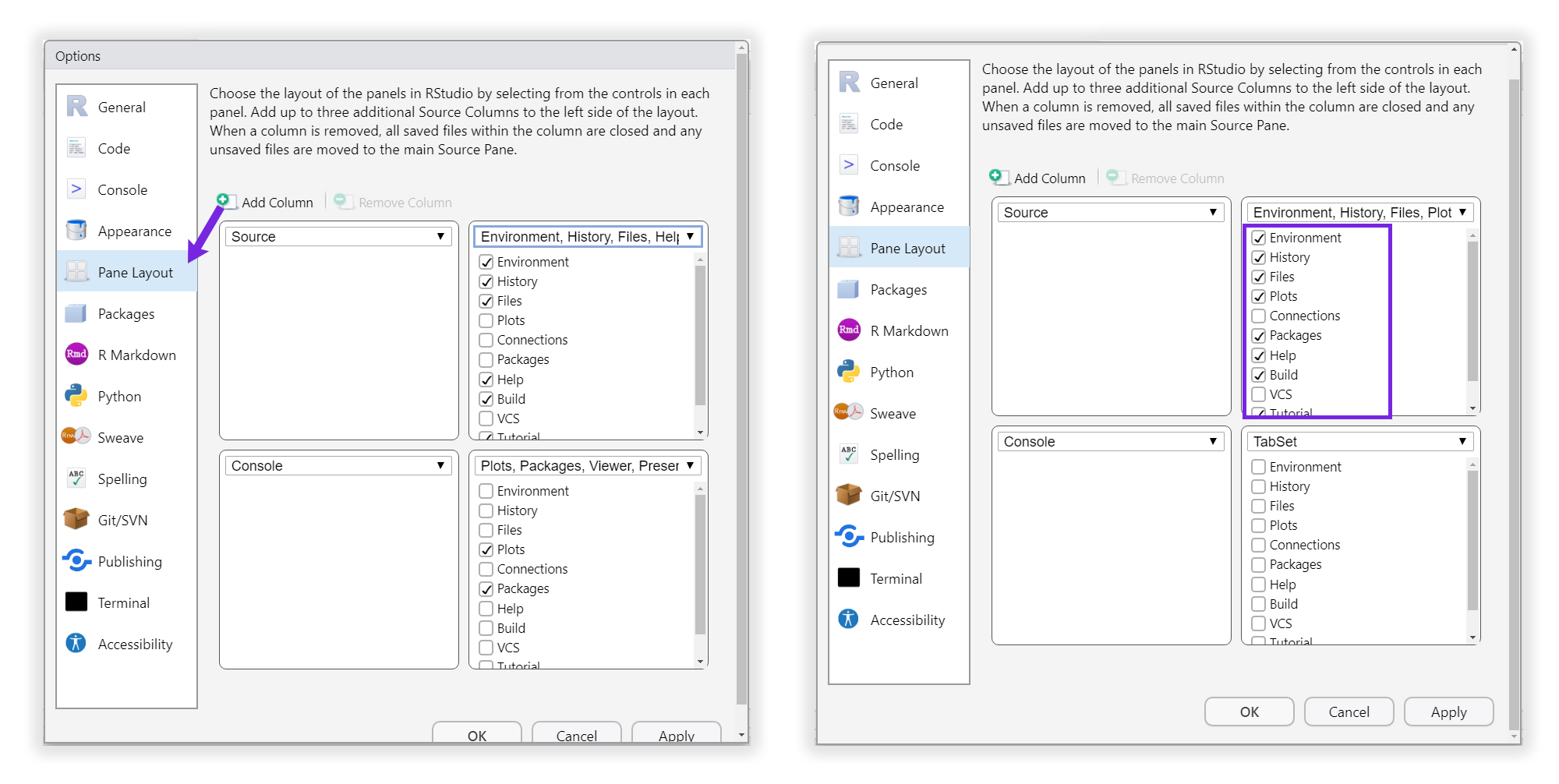Click Code icon in left window sidebar
Viewport: 1559px width, 784px height.
pyautogui.click(x=76, y=147)
